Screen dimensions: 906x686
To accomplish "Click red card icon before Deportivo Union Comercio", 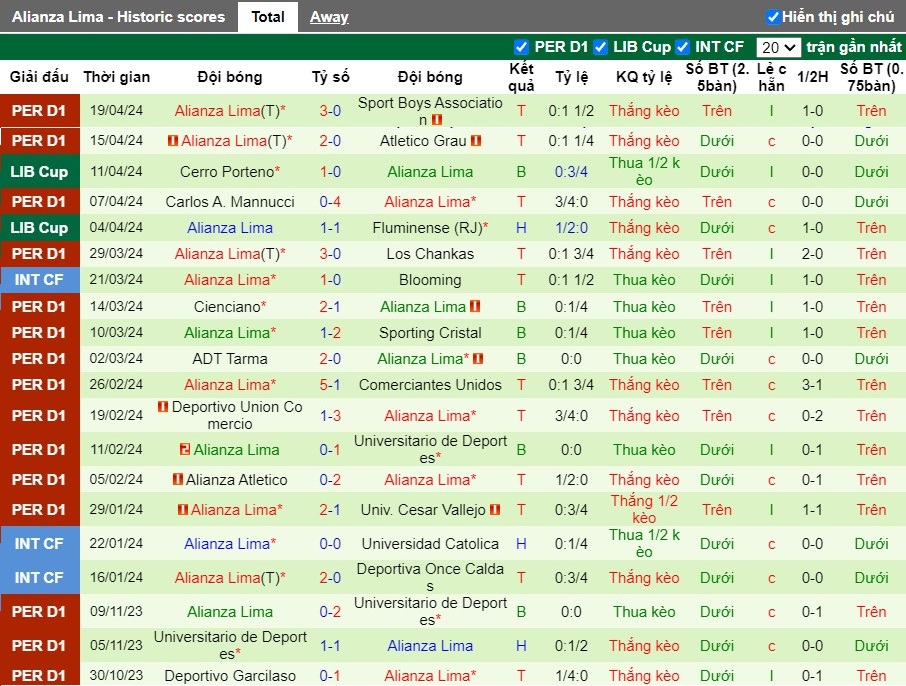I will [163, 407].
